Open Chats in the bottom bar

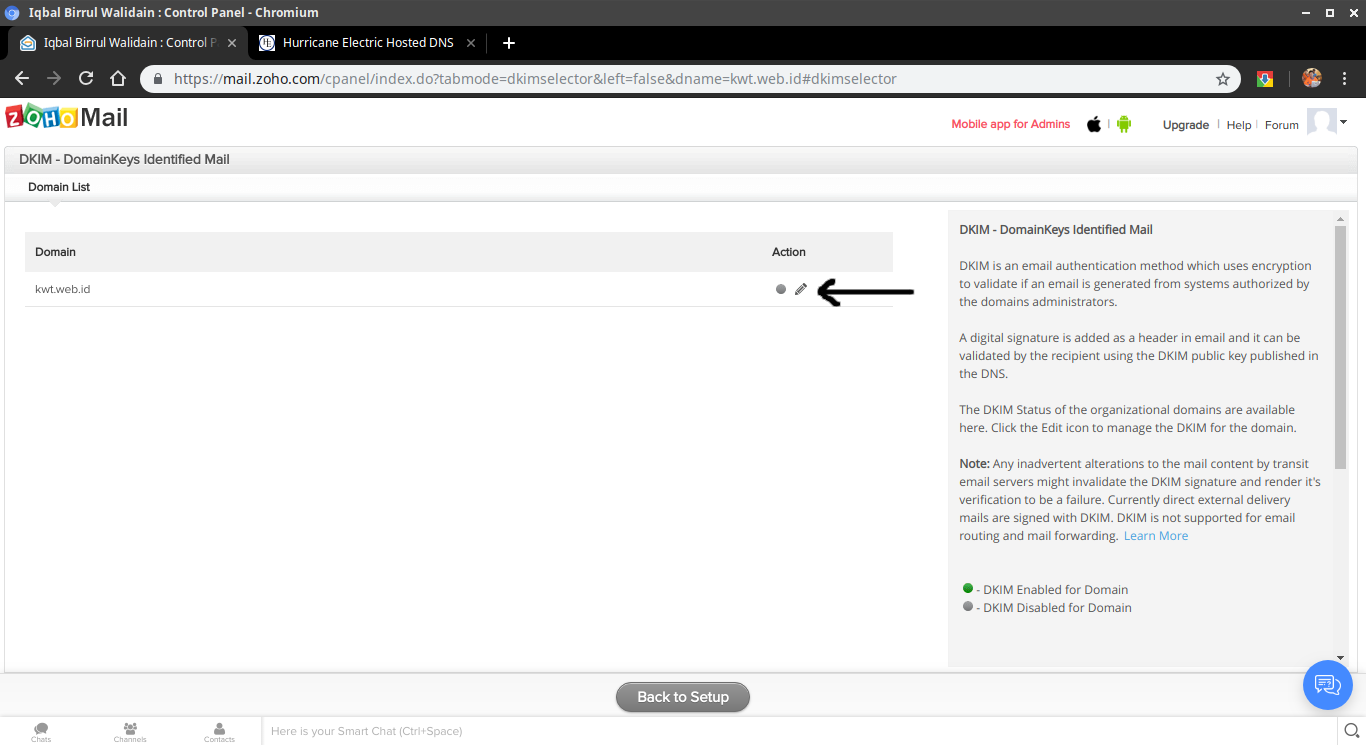point(41,732)
